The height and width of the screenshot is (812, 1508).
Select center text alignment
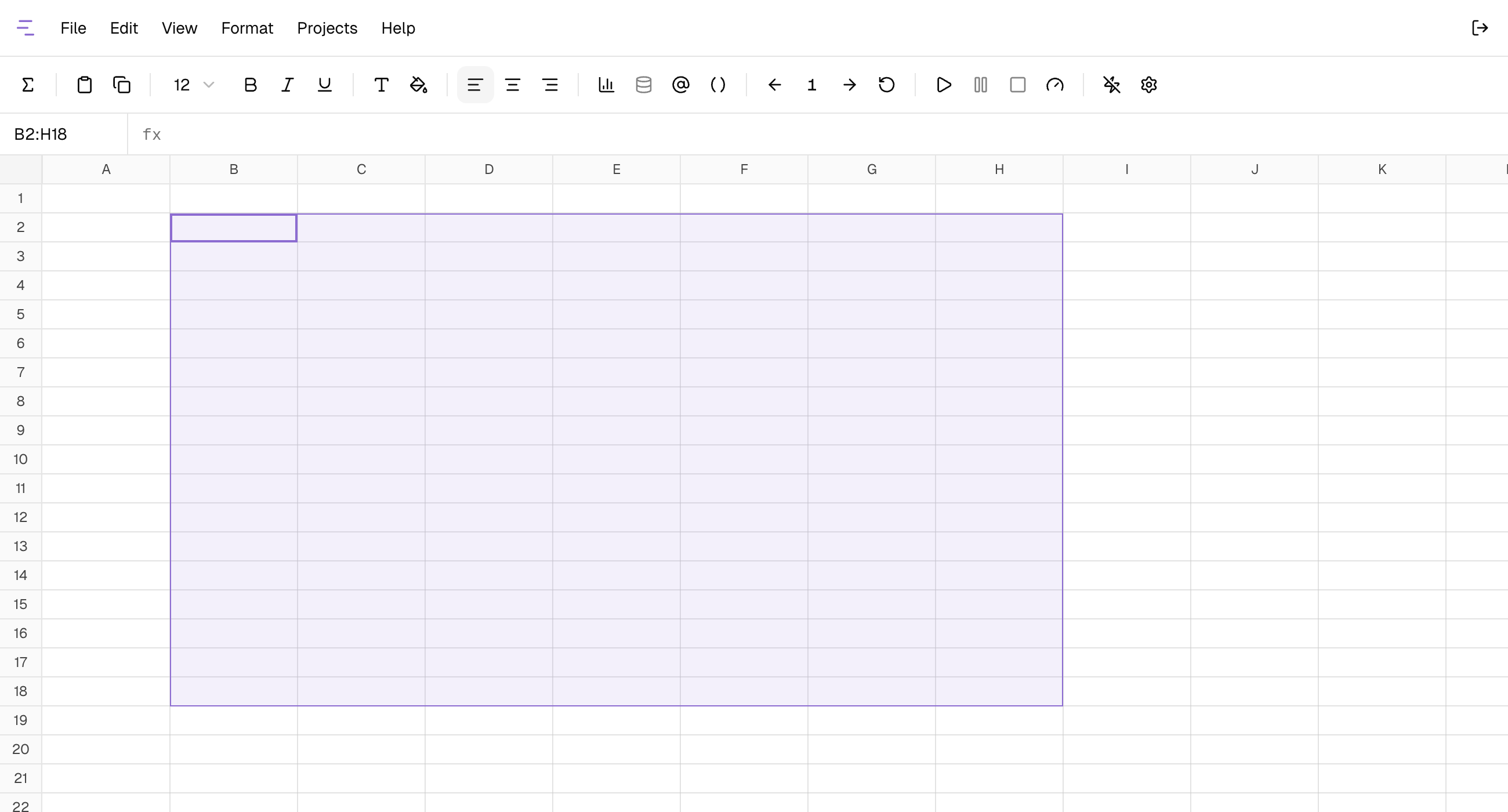point(513,85)
